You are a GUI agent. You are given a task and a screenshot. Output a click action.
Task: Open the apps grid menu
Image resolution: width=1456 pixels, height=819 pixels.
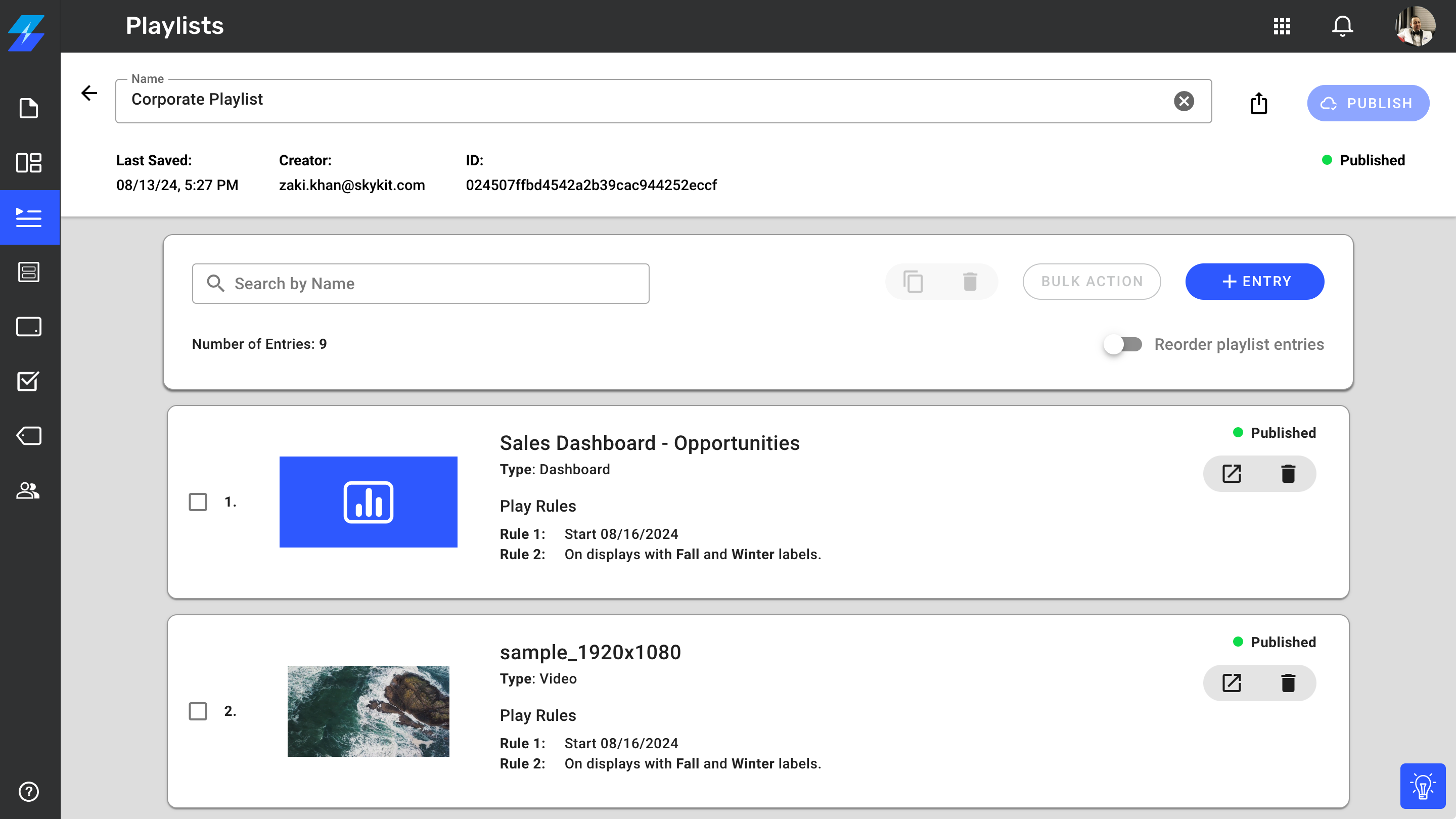tap(1282, 26)
